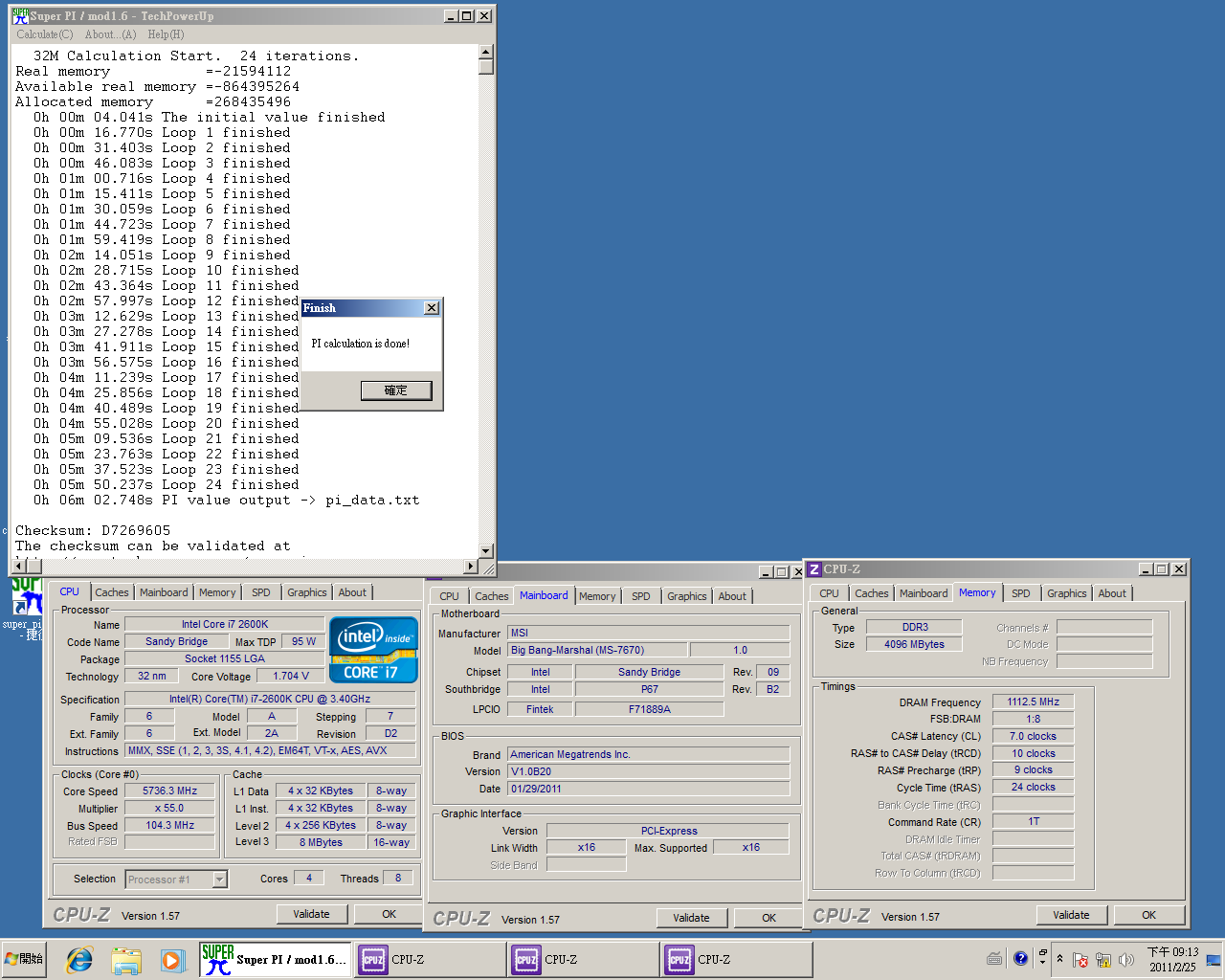Click the taskbar clock showing 09:13
This screenshot has height=980, width=1225.
coord(1172,959)
